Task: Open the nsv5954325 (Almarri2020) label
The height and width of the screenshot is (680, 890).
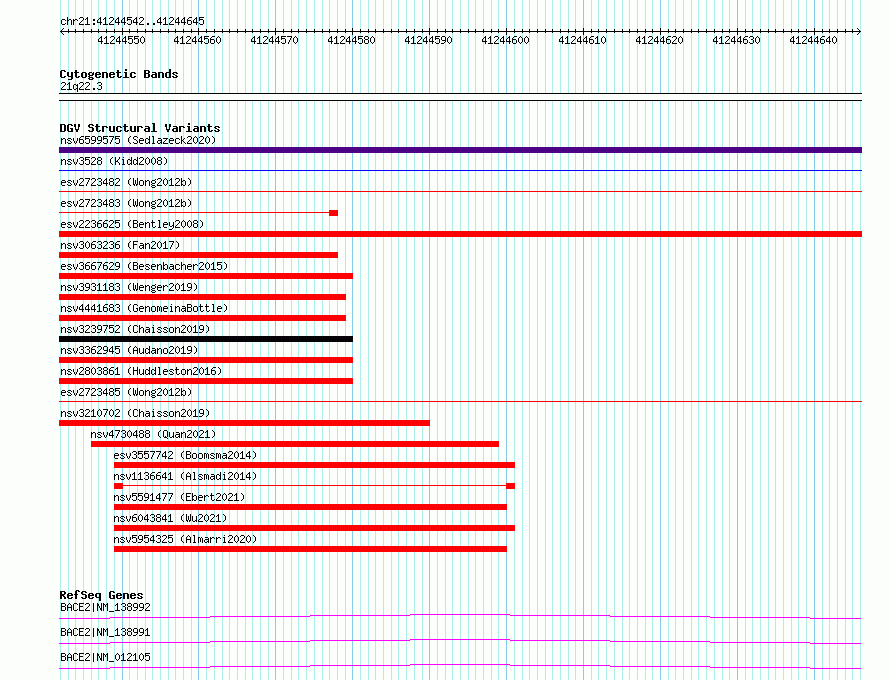Action: [185, 539]
